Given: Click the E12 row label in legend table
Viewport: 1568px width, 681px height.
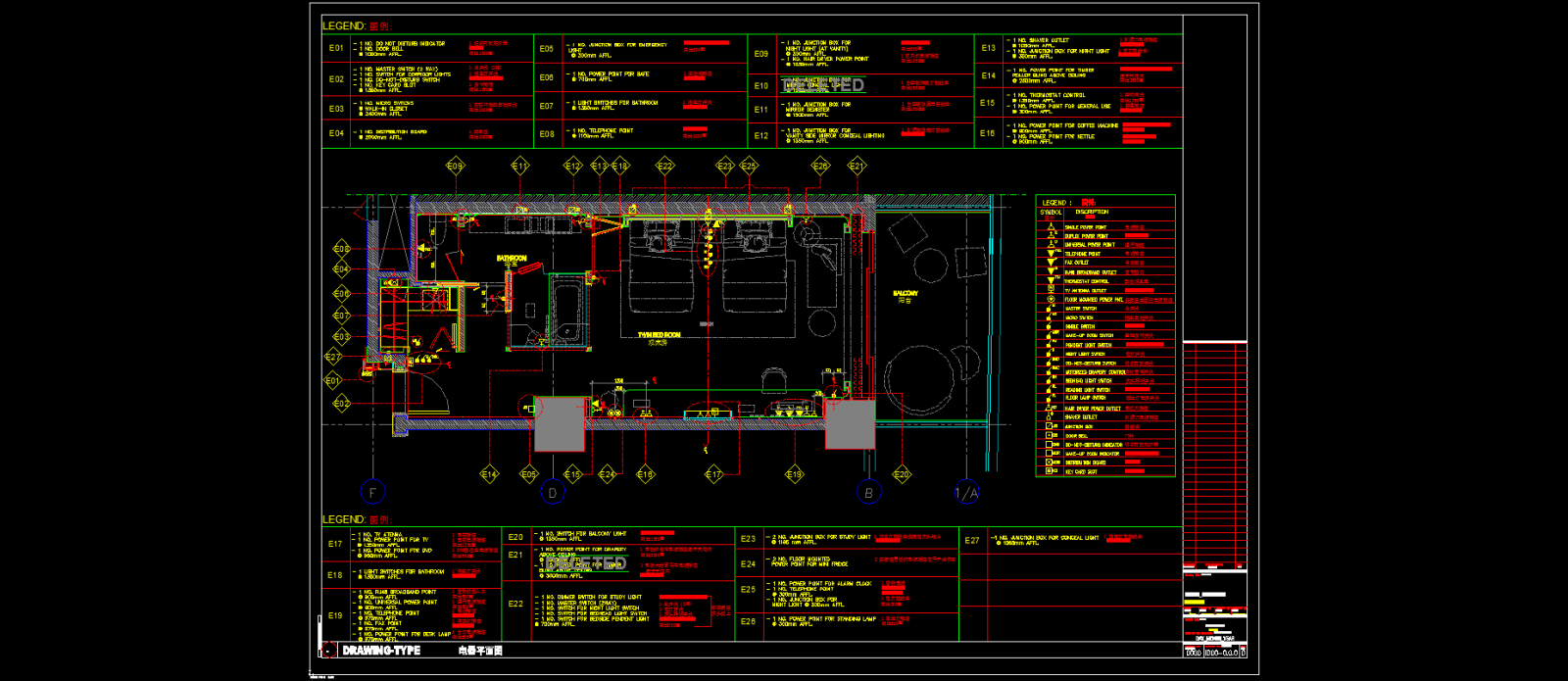Looking at the screenshot, I should (761, 135).
